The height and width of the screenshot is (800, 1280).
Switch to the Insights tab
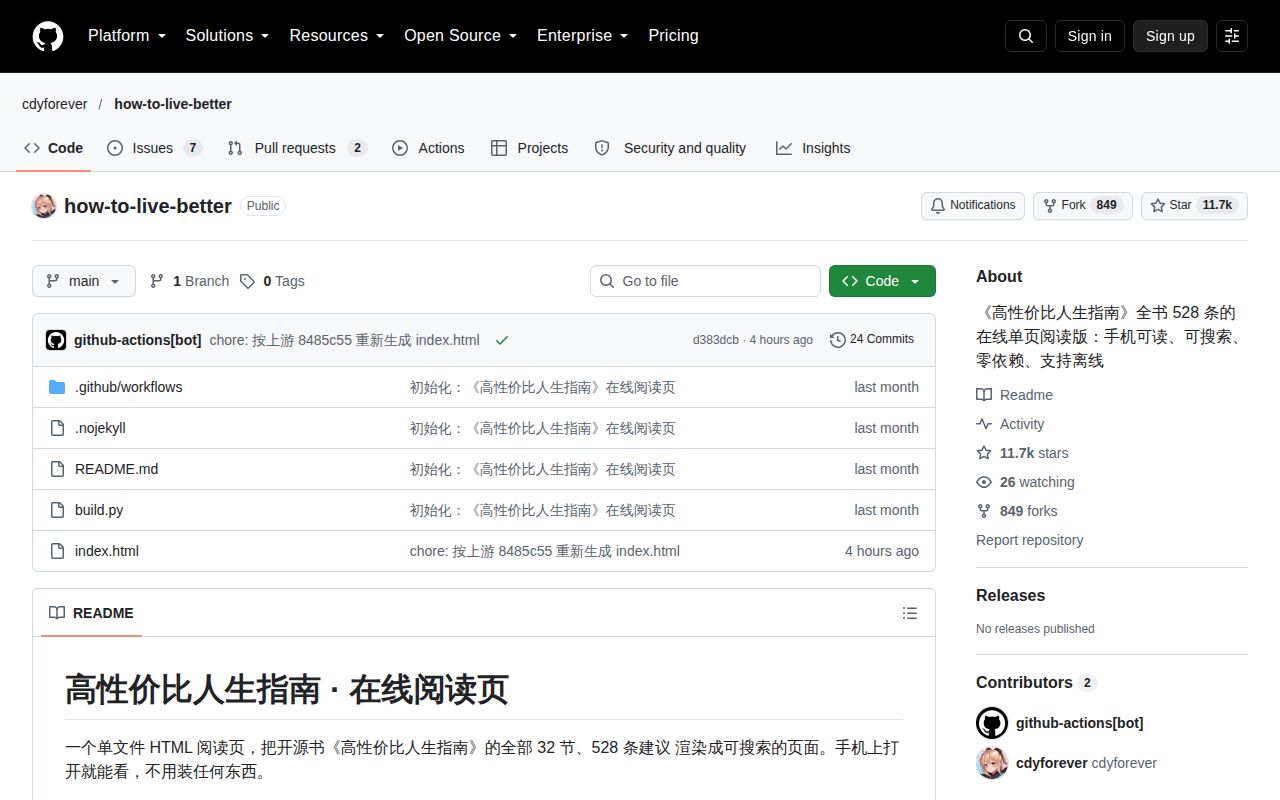point(813,148)
